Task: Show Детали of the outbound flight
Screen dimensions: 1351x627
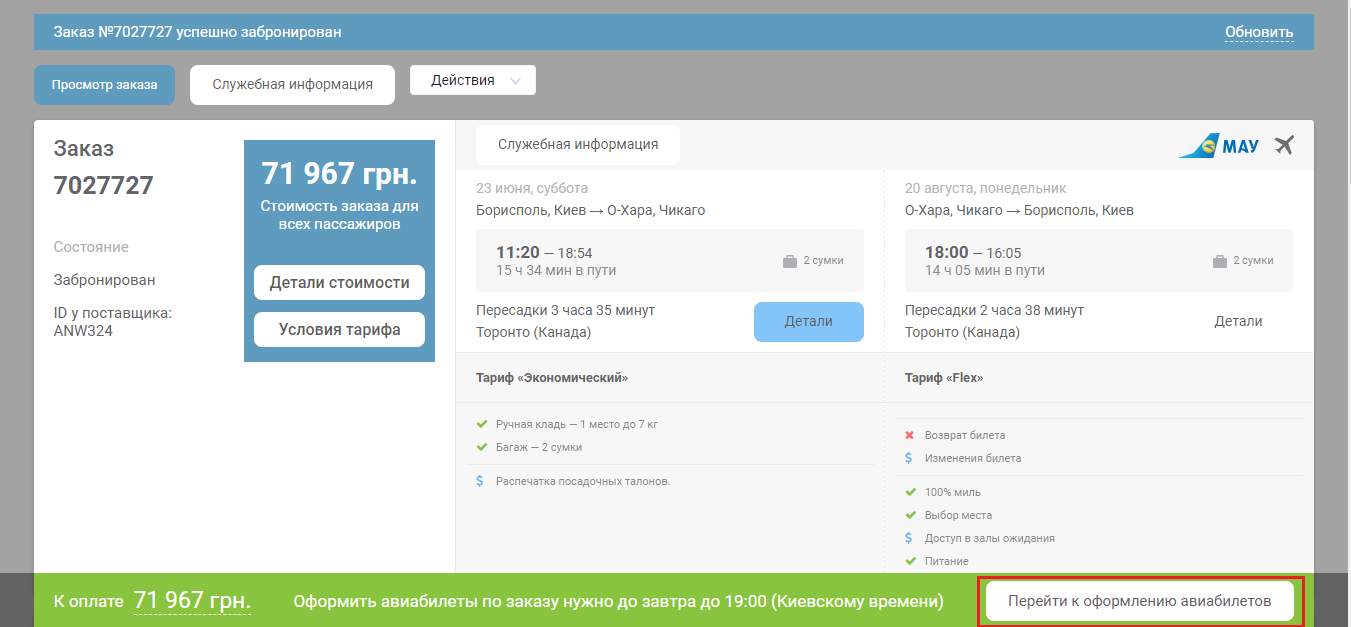Action: click(x=808, y=322)
